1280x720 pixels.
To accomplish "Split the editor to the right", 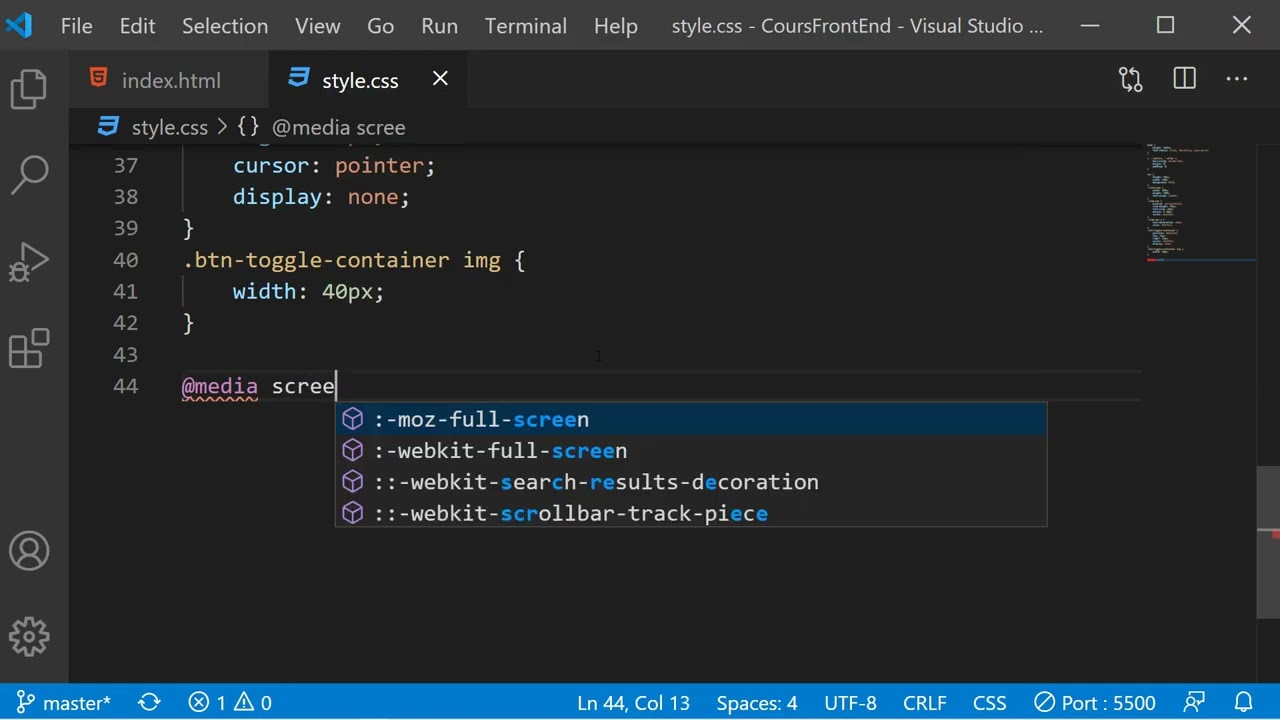I will click(x=1184, y=80).
